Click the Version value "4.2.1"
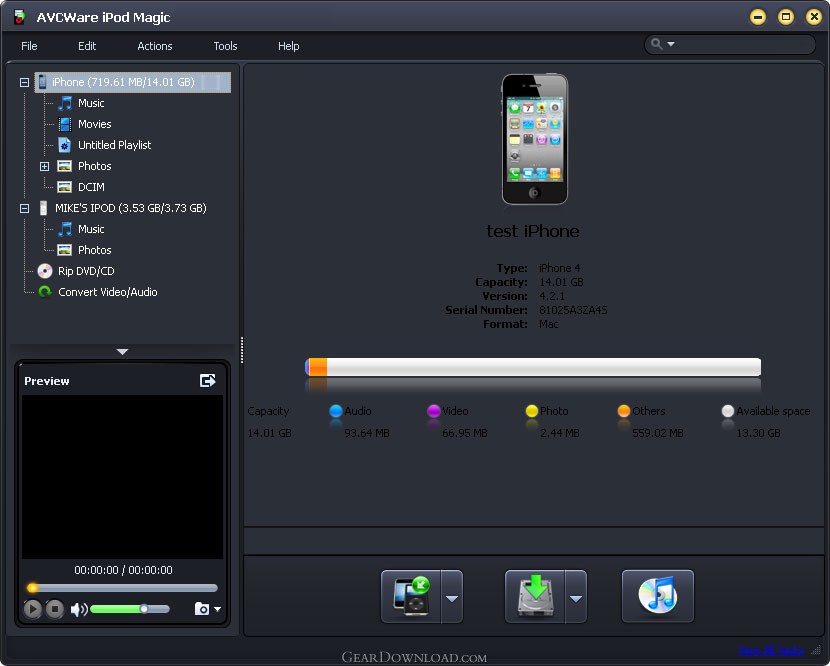The height and width of the screenshot is (666, 830). pyautogui.click(x=552, y=296)
